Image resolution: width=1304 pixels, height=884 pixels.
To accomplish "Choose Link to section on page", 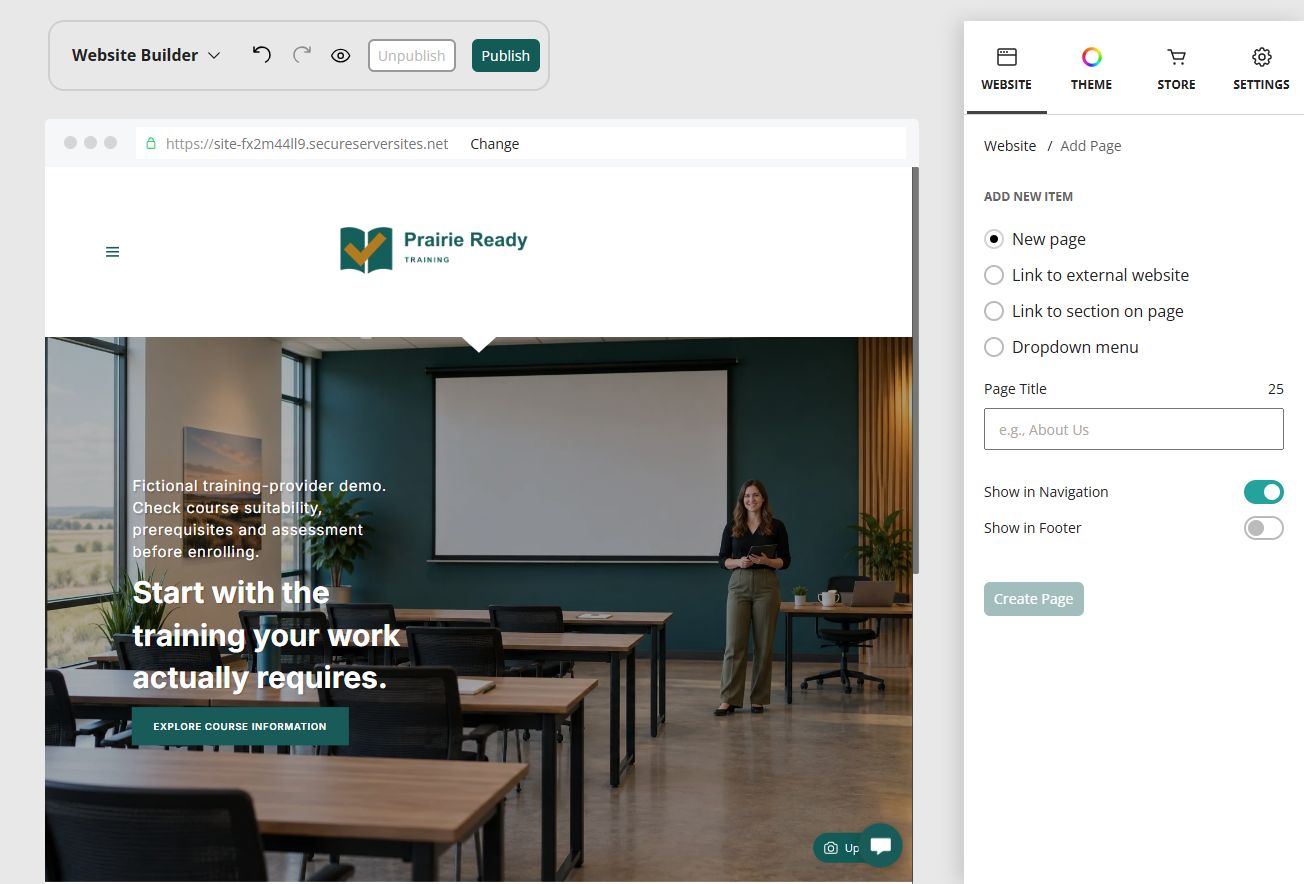I will [x=994, y=311].
